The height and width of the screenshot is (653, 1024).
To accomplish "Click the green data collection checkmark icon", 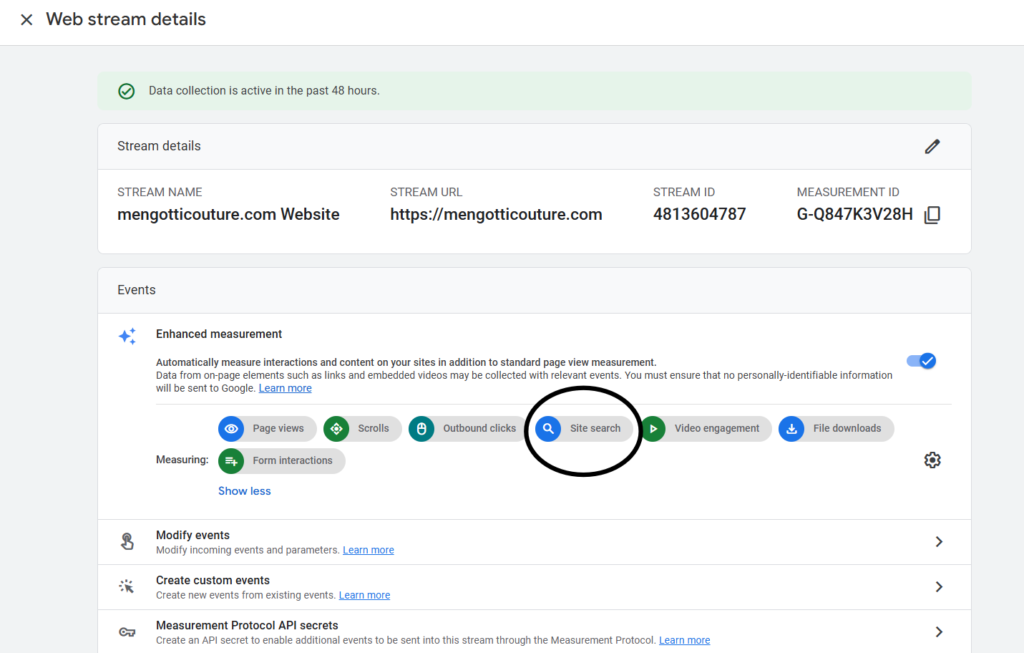I will pos(127,91).
